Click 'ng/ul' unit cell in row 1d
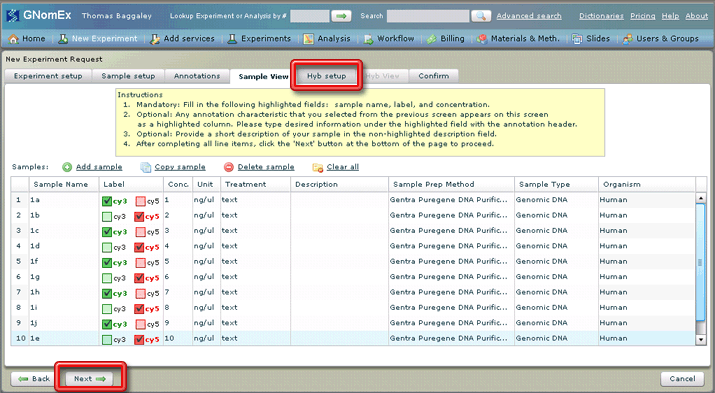 pyautogui.click(x=207, y=246)
